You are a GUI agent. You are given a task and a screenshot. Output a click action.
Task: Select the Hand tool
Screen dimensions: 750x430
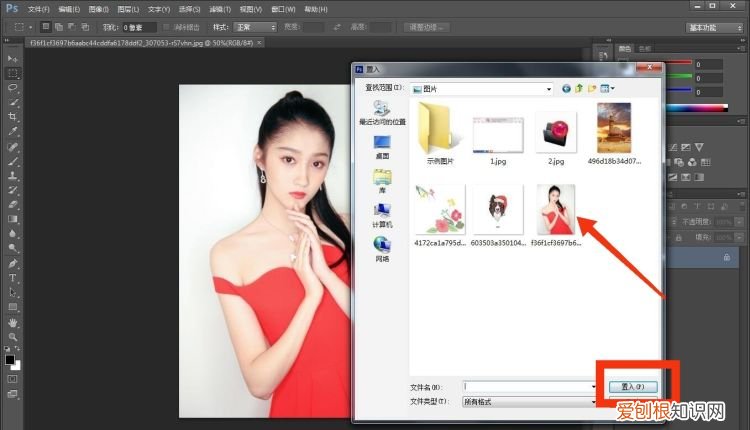[x=12, y=323]
